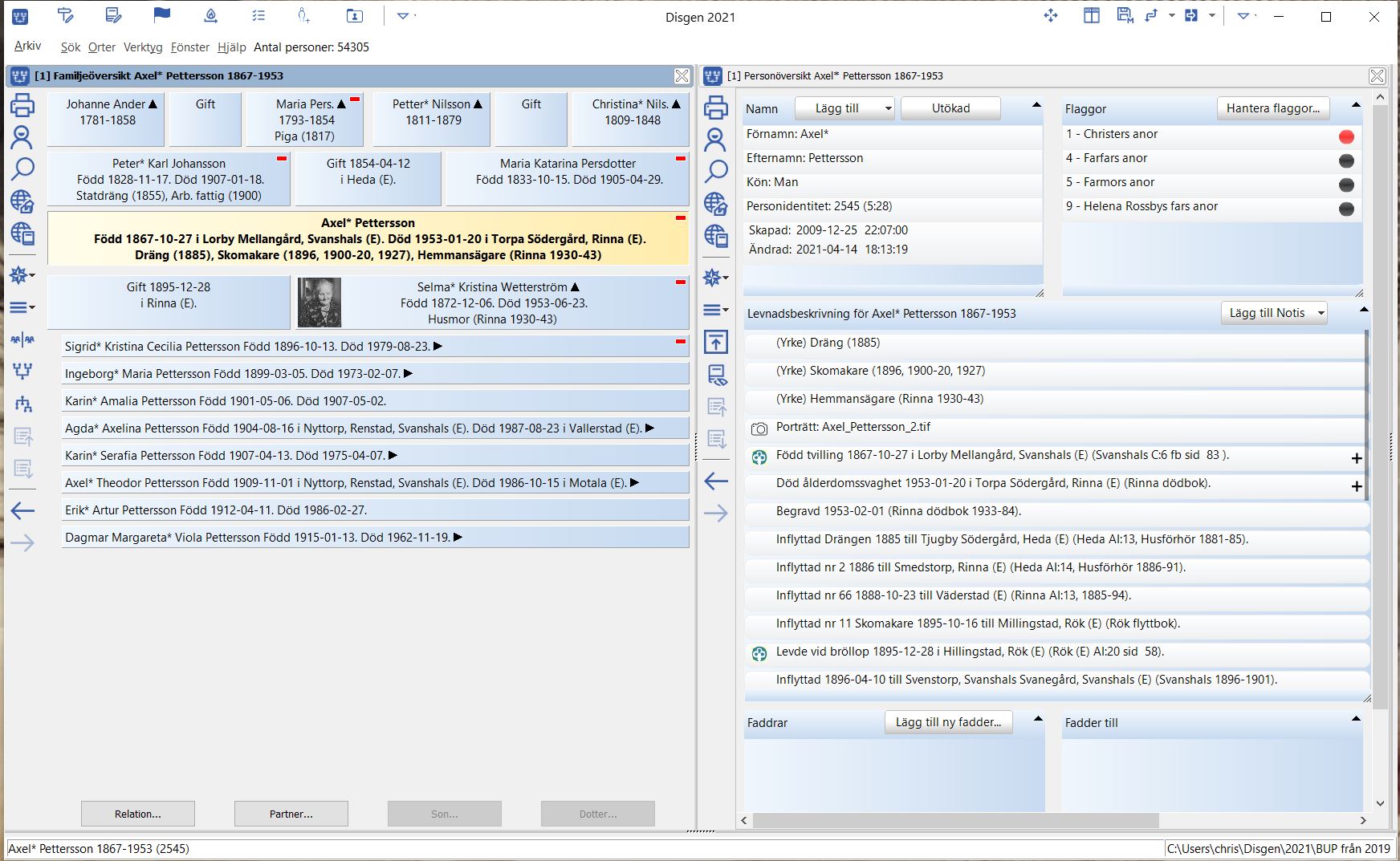Open the Verktyg menu
Viewport: 1400px width, 861px height.
143,47
